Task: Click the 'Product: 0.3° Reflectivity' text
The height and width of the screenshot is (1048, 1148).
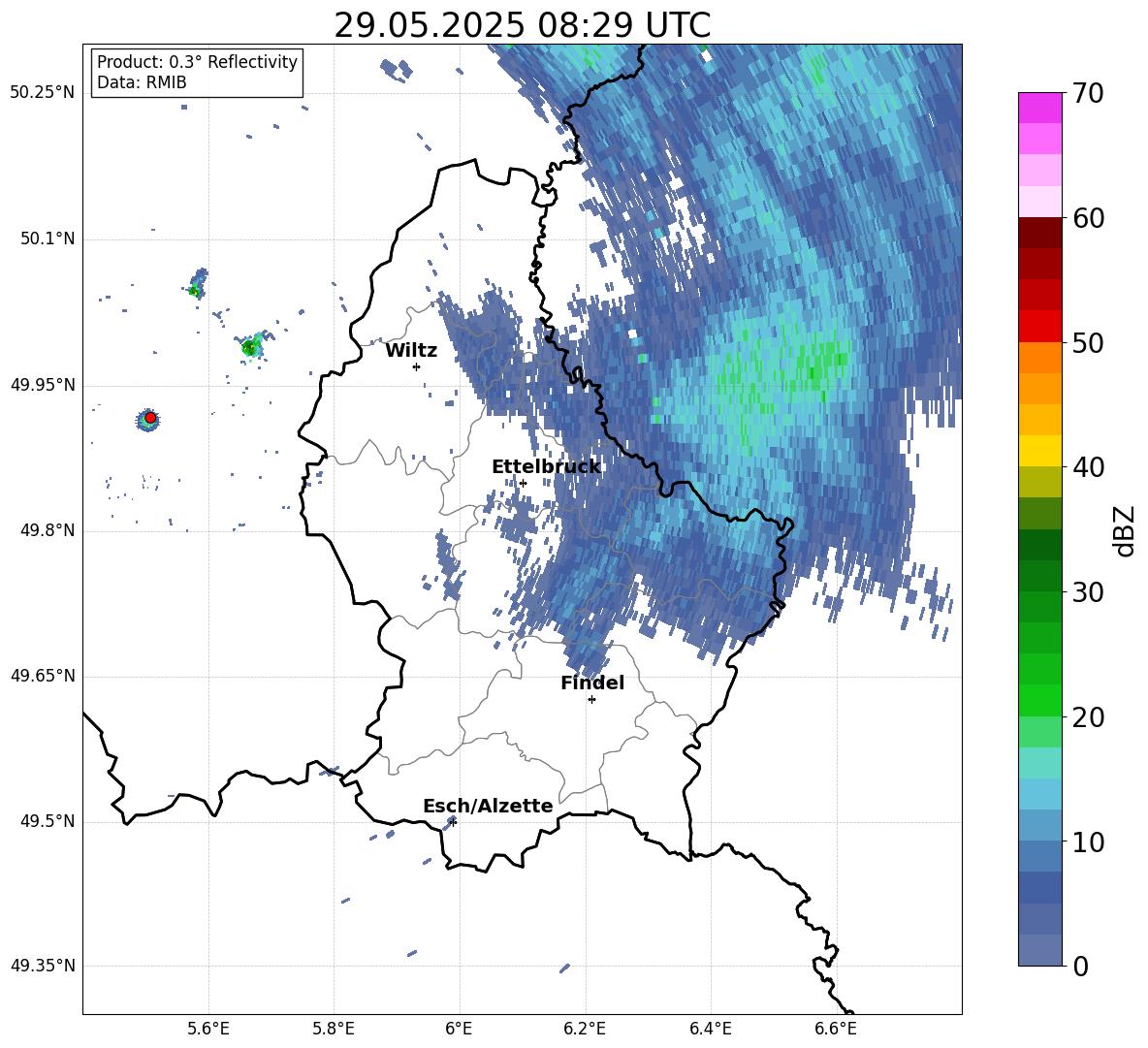Action: [197, 62]
